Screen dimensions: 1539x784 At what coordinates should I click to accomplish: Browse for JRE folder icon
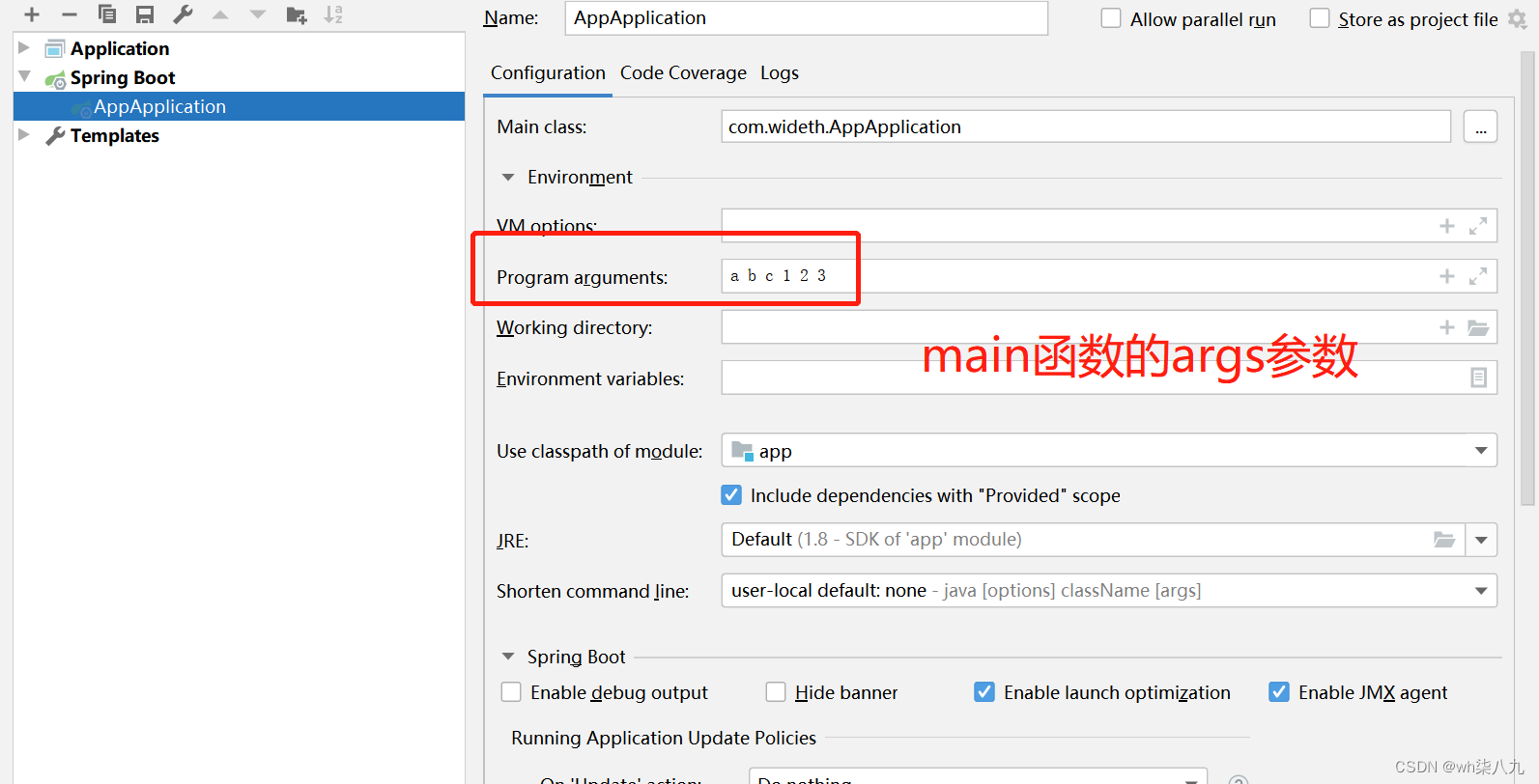click(1444, 540)
